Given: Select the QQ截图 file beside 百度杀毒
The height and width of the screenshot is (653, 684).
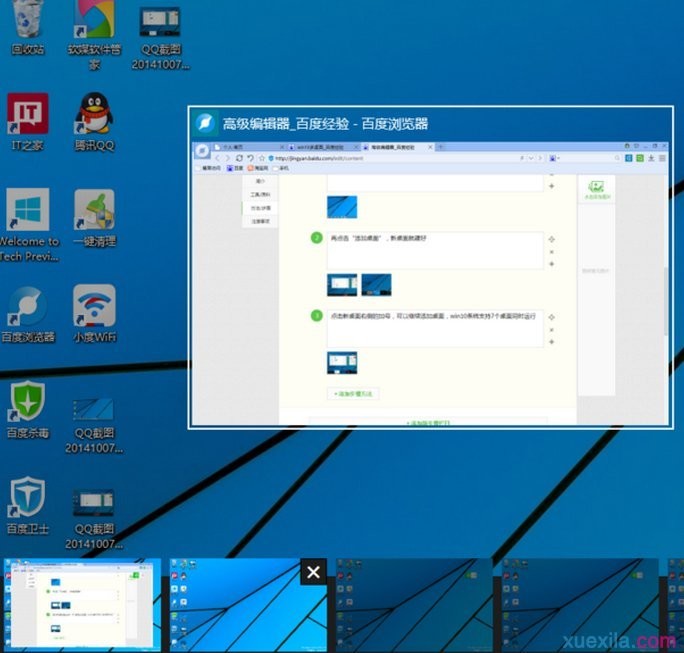Looking at the screenshot, I should pyautogui.click(x=94, y=424).
